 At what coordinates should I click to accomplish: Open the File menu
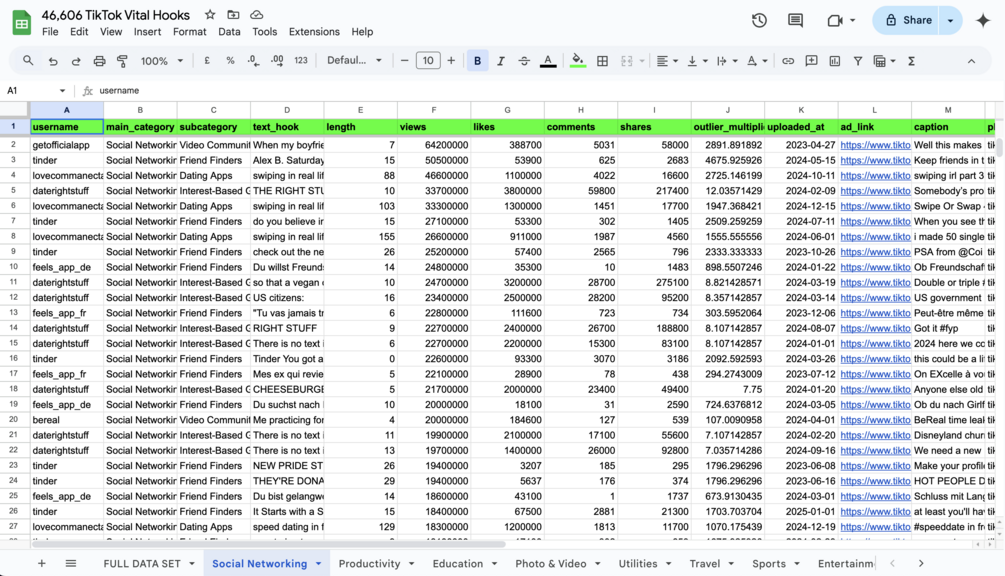pyautogui.click(x=50, y=31)
